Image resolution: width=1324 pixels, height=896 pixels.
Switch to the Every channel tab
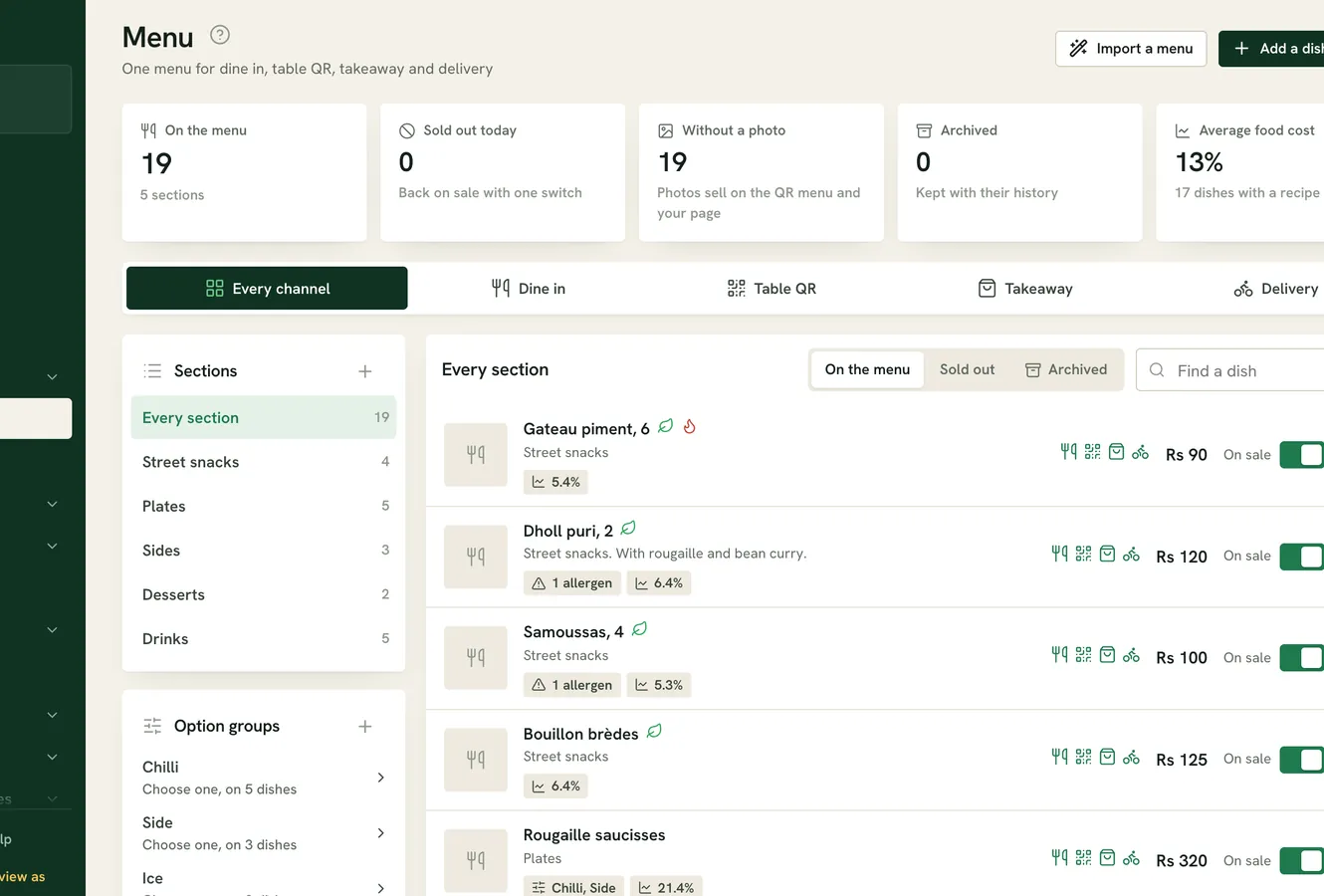click(x=267, y=289)
